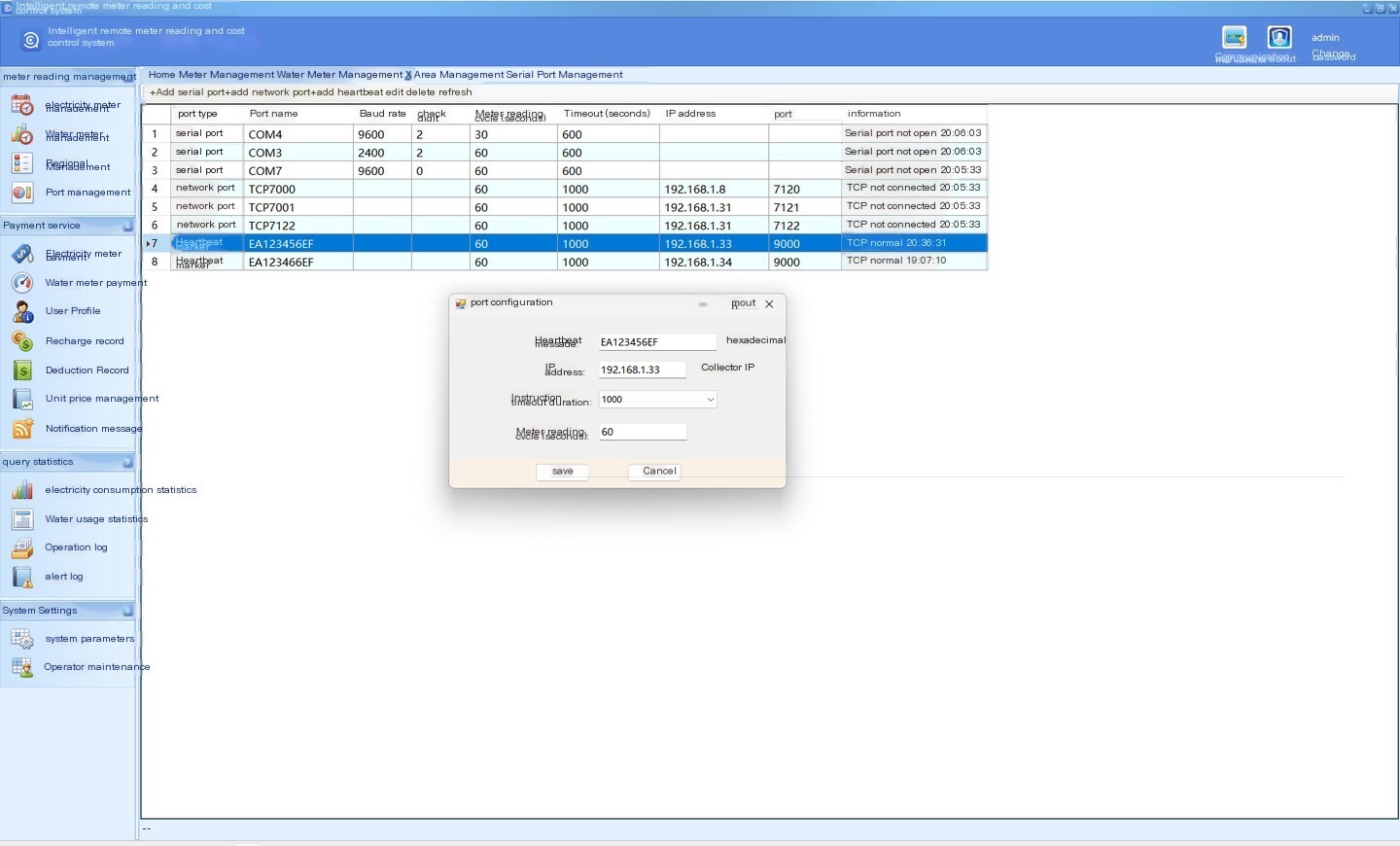Viewport: 1400px width, 846px height.
Task: Select the Port management sidebar icon
Action: pos(22,193)
